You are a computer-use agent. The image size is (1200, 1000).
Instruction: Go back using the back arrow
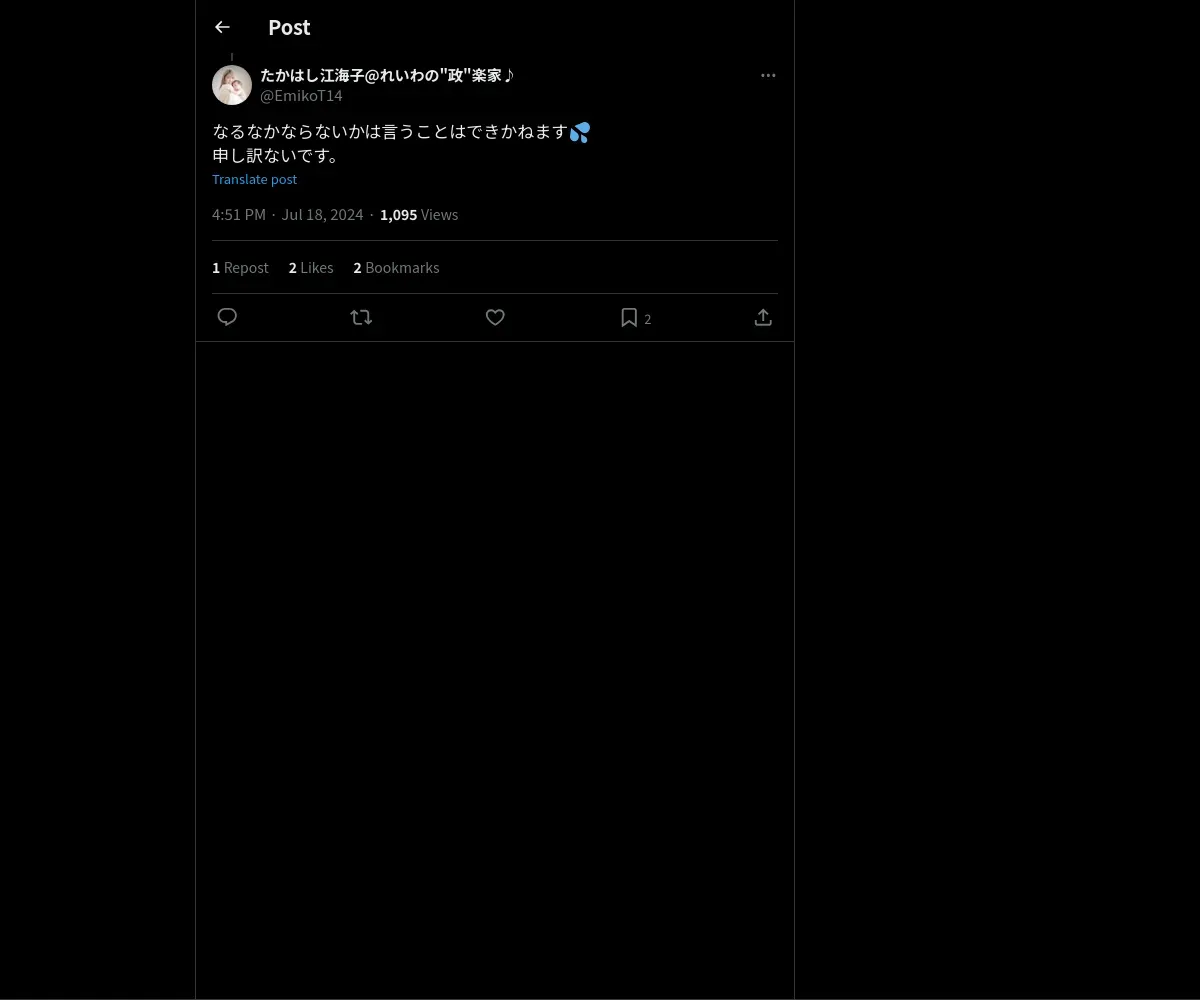pos(222,27)
